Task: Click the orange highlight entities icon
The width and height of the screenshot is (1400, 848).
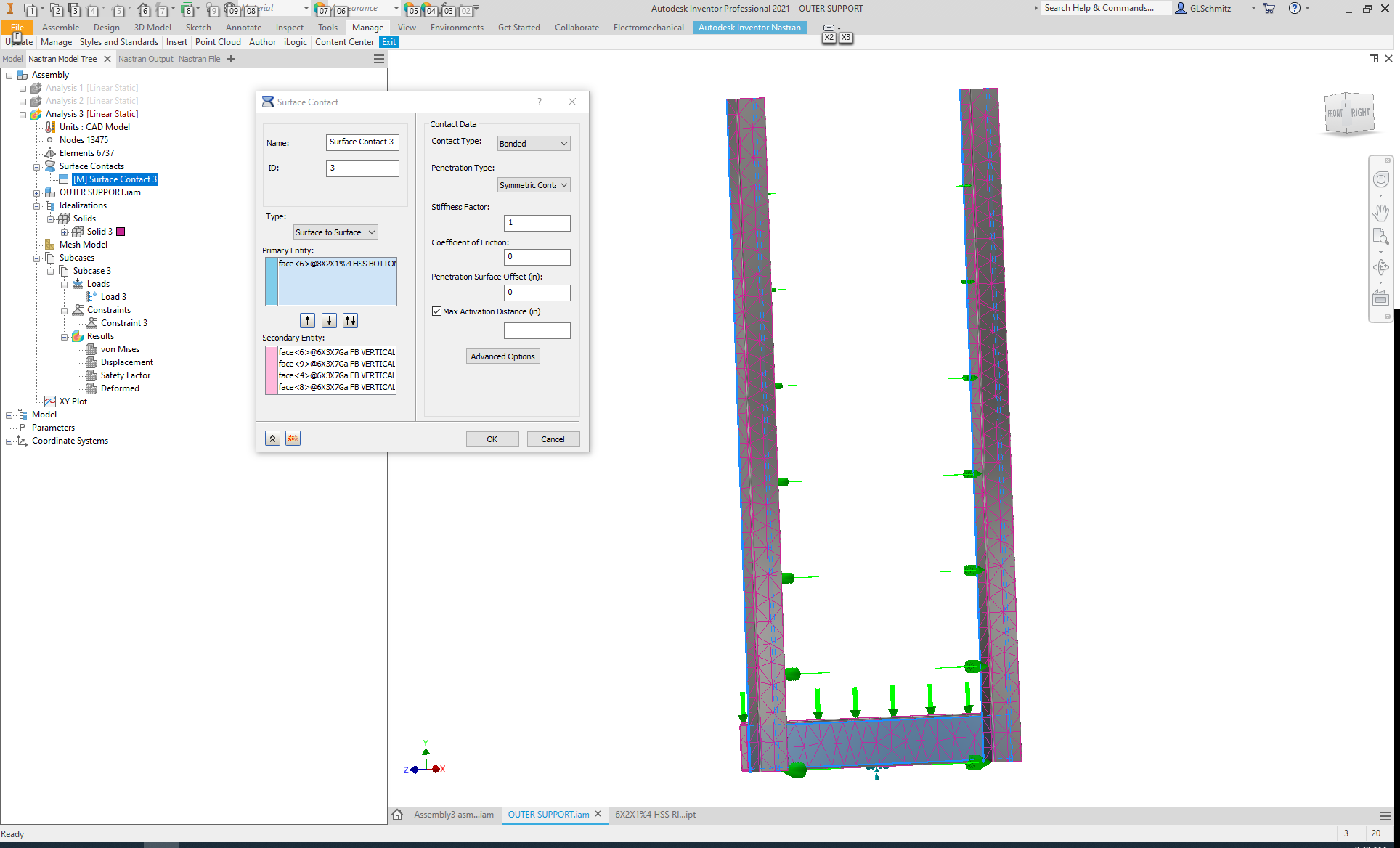Action: pos(293,439)
